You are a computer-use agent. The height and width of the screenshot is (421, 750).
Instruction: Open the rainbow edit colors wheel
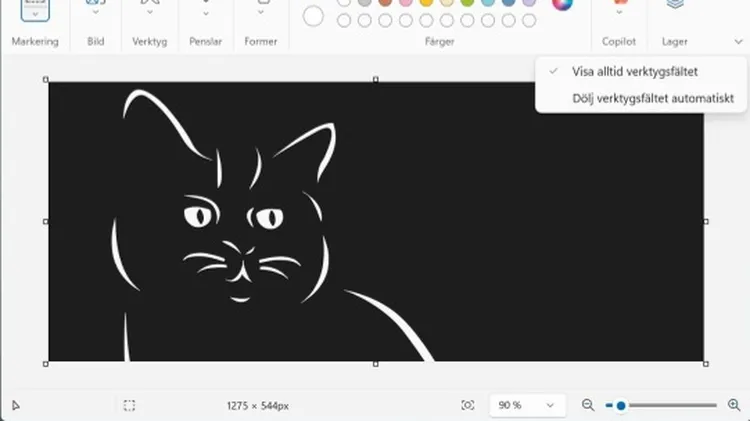coord(562,5)
